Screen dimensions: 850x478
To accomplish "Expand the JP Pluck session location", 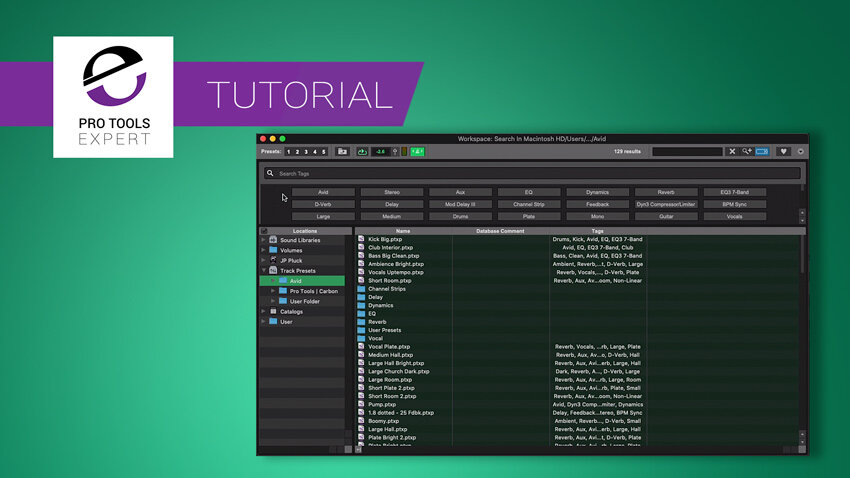I will 264,261.
